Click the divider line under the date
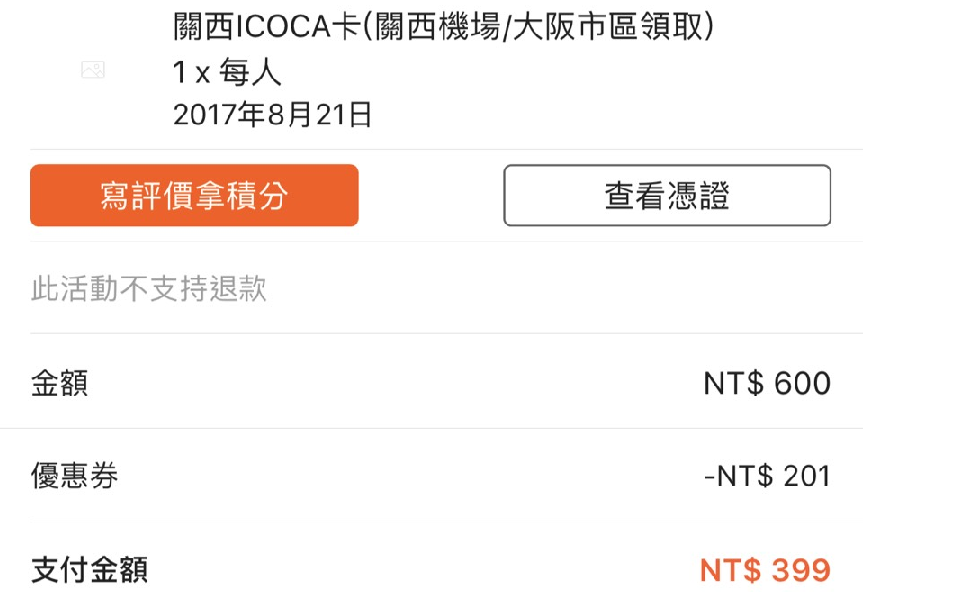The image size is (959, 592). click(x=446, y=149)
